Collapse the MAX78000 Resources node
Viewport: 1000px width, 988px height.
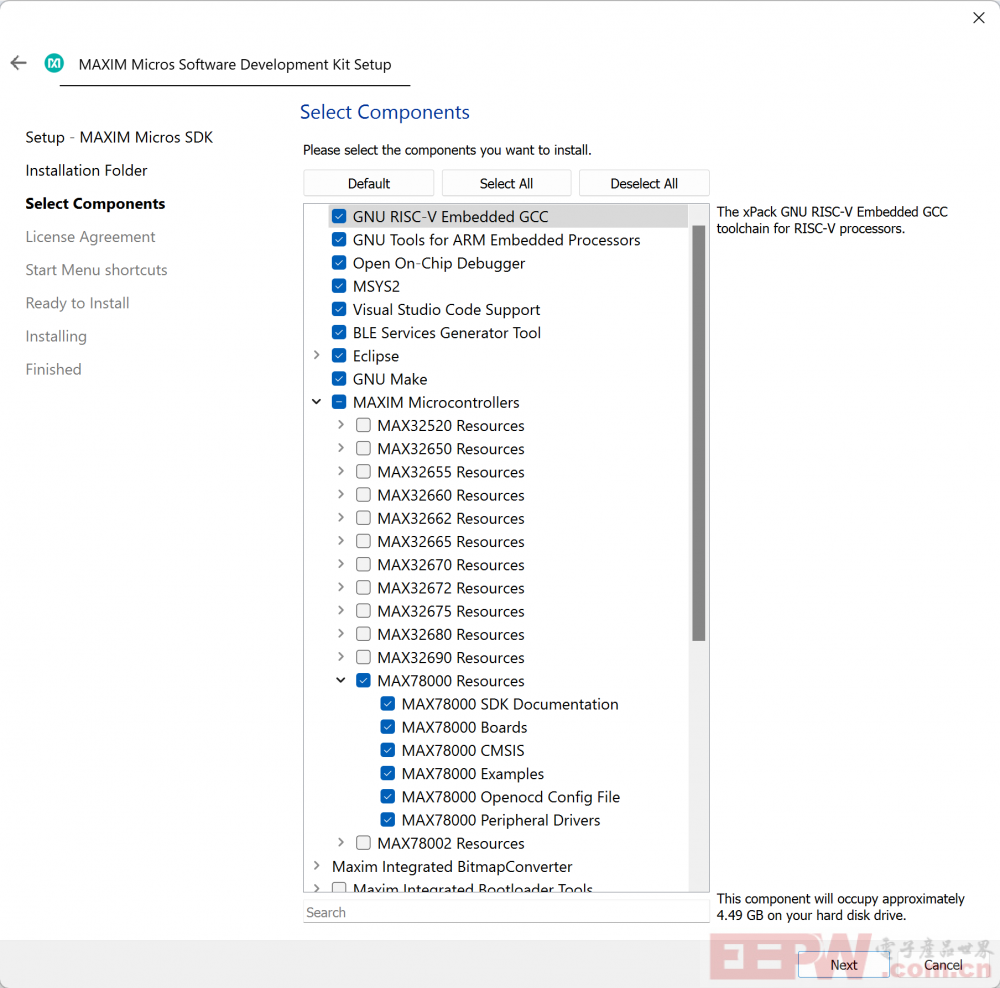[341, 680]
